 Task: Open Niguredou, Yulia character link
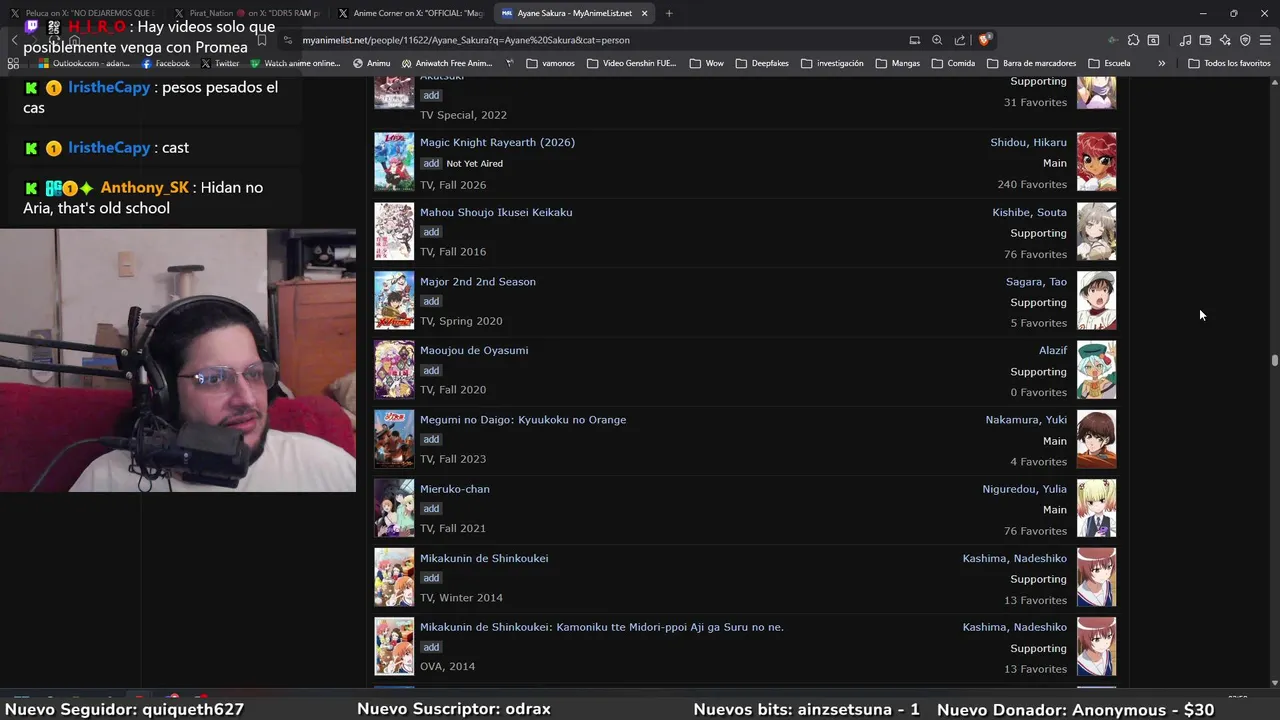tap(1024, 489)
